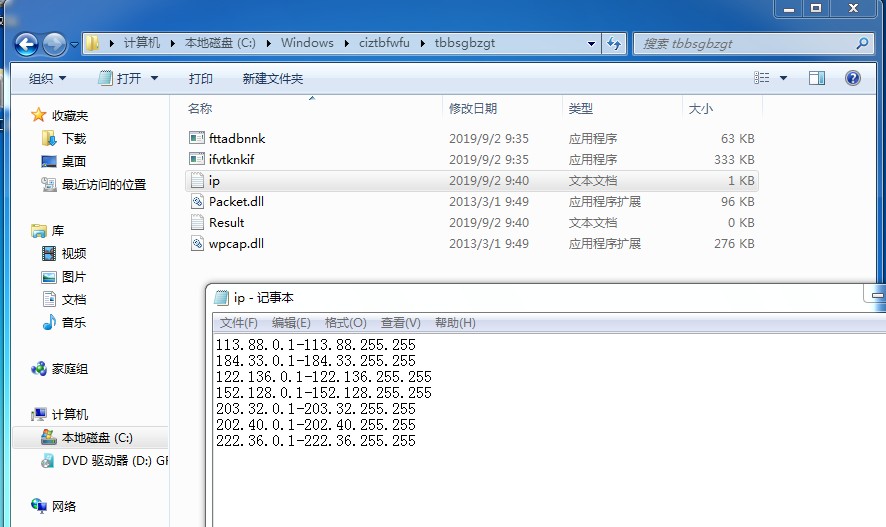Select the Packet.dll file icon
886x527 pixels.
point(197,201)
